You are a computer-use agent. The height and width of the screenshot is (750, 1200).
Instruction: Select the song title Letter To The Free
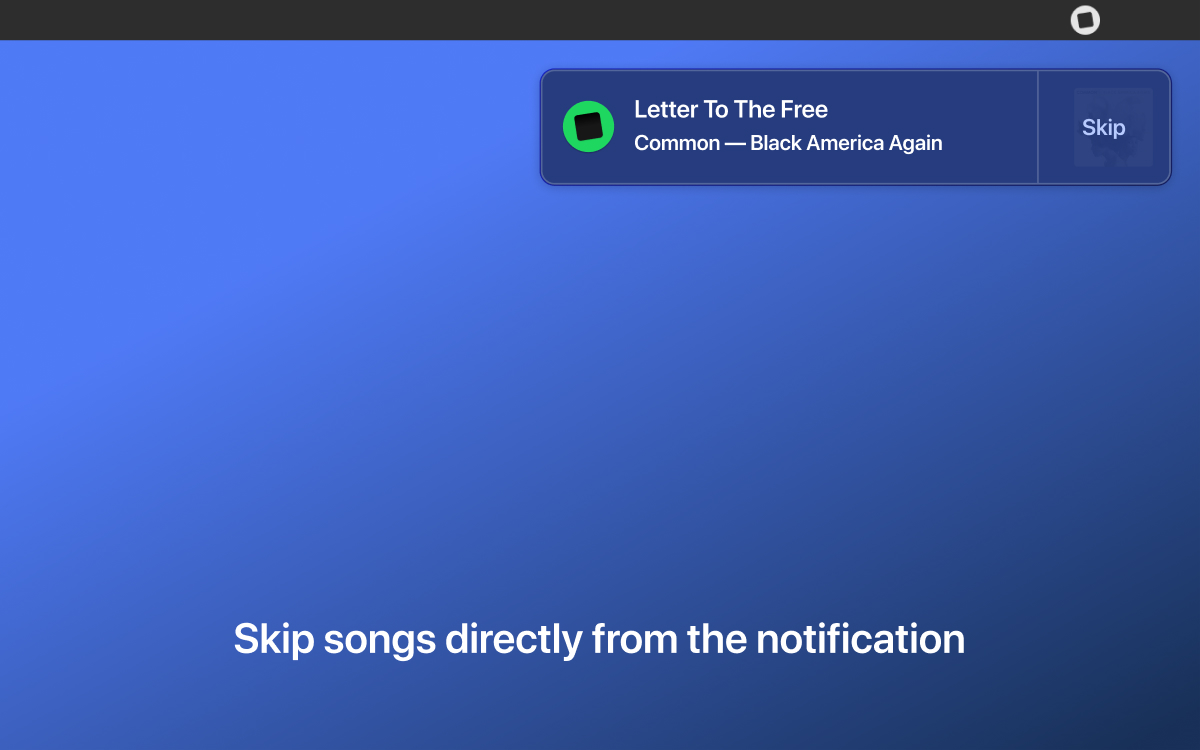pyautogui.click(x=731, y=109)
